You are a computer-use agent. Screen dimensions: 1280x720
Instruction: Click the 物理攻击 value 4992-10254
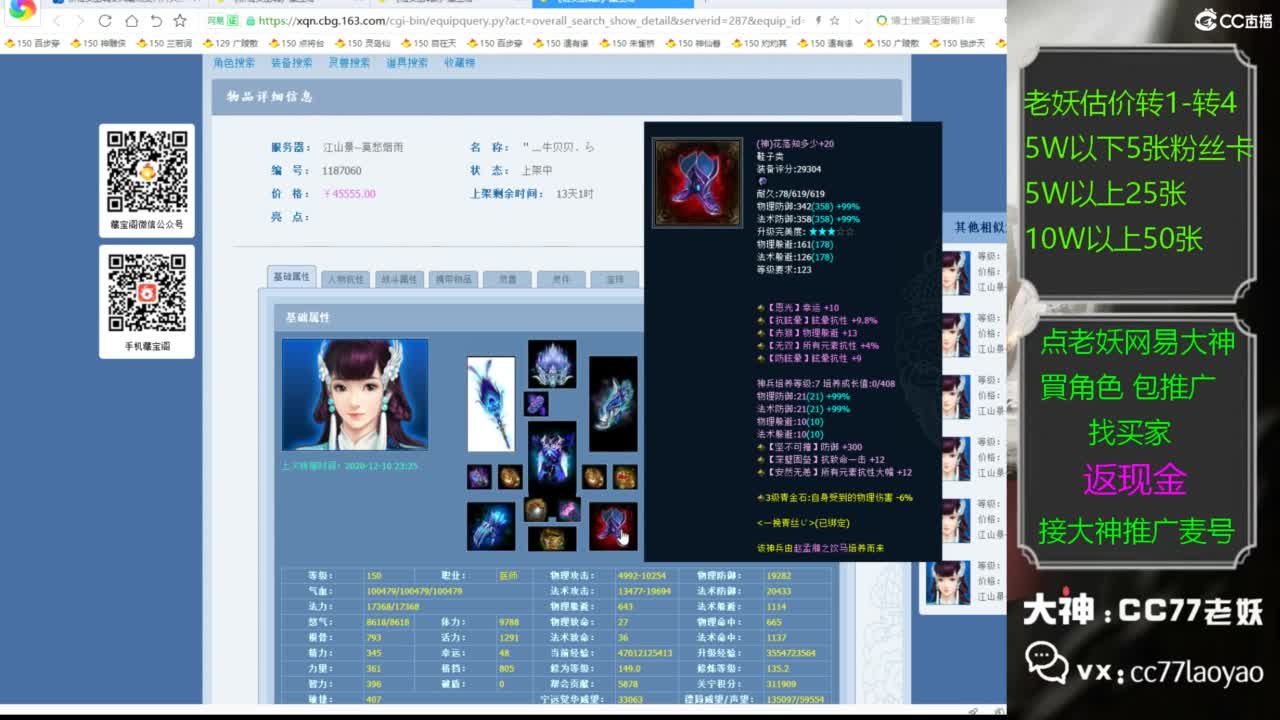pyautogui.click(x=642, y=576)
